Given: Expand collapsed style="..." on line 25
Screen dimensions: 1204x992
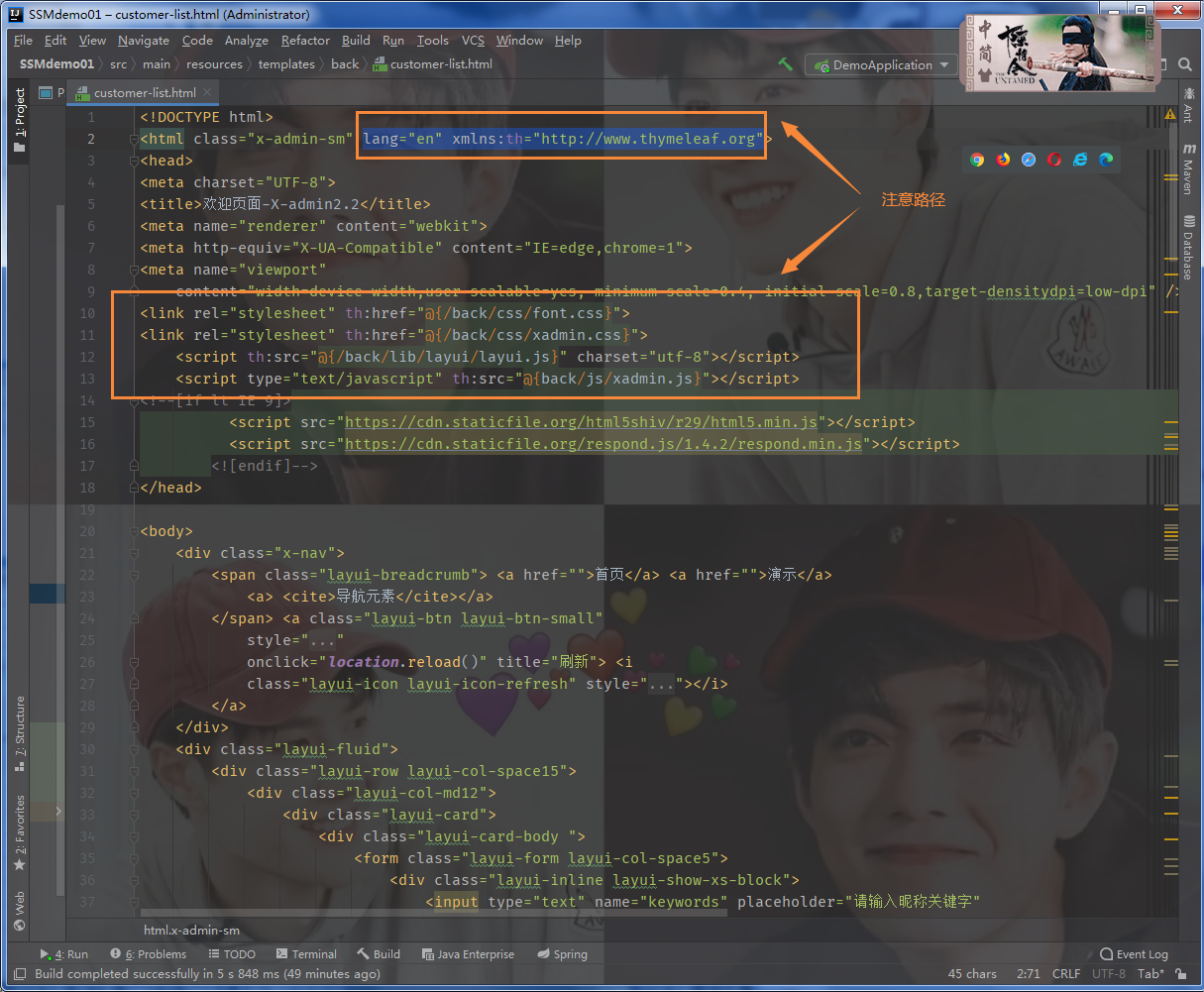Looking at the screenshot, I should pyautogui.click(x=321, y=640).
